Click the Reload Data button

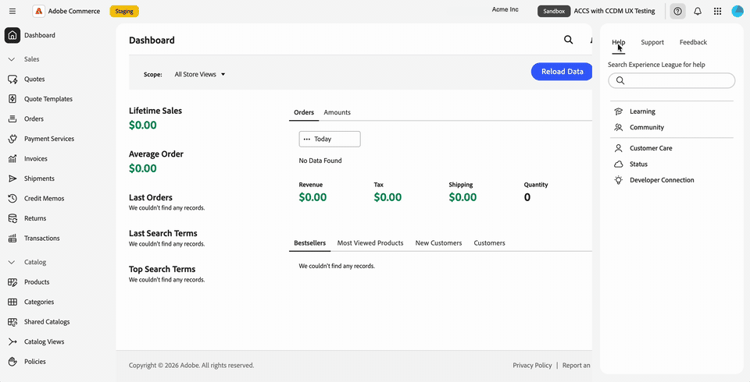(562, 72)
